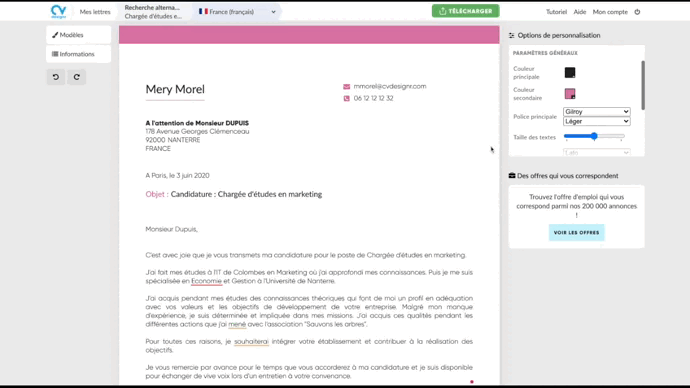Select the Recherche alterna... letter tab
690x388 pixels.
click(153, 12)
